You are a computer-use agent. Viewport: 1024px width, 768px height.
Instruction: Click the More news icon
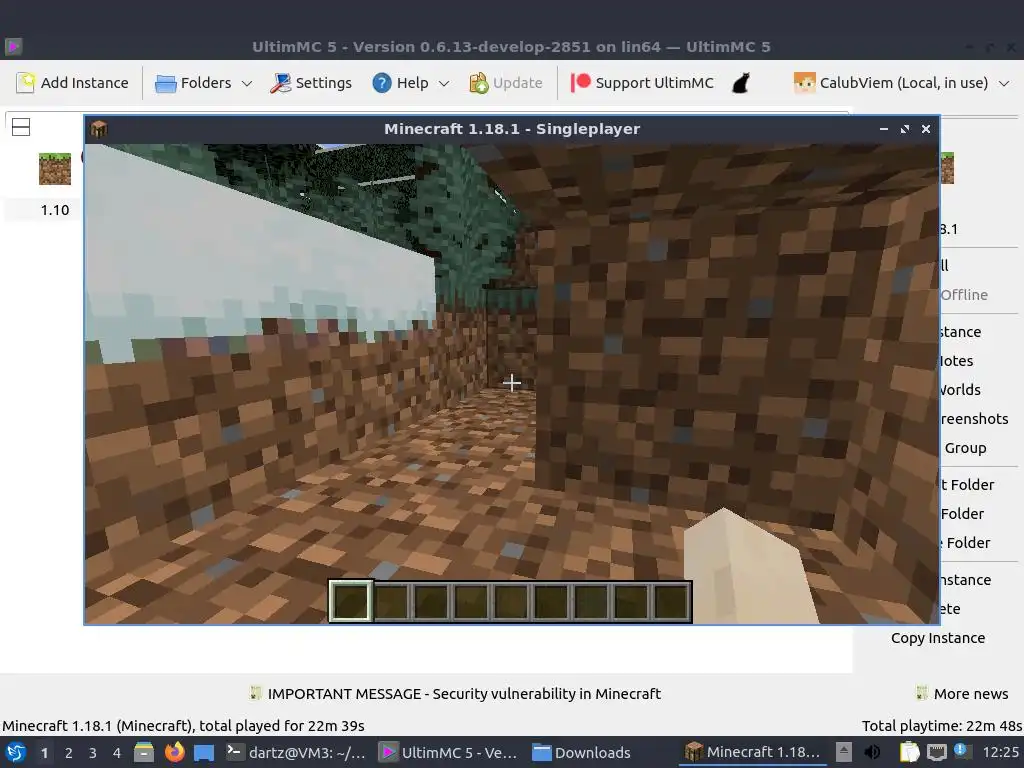pos(921,693)
